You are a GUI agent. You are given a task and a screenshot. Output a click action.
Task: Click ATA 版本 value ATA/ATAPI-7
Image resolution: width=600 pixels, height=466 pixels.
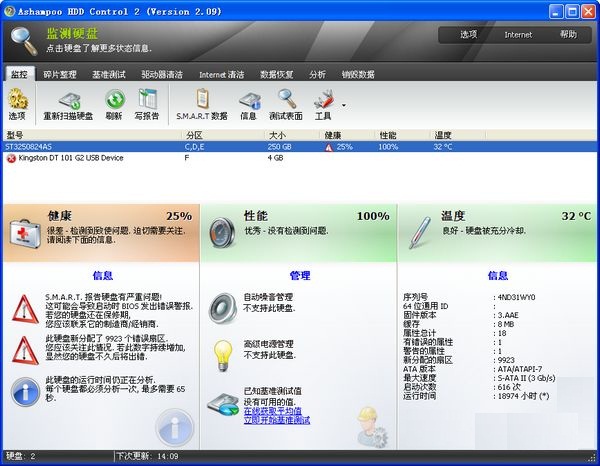(x=520, y=369)
